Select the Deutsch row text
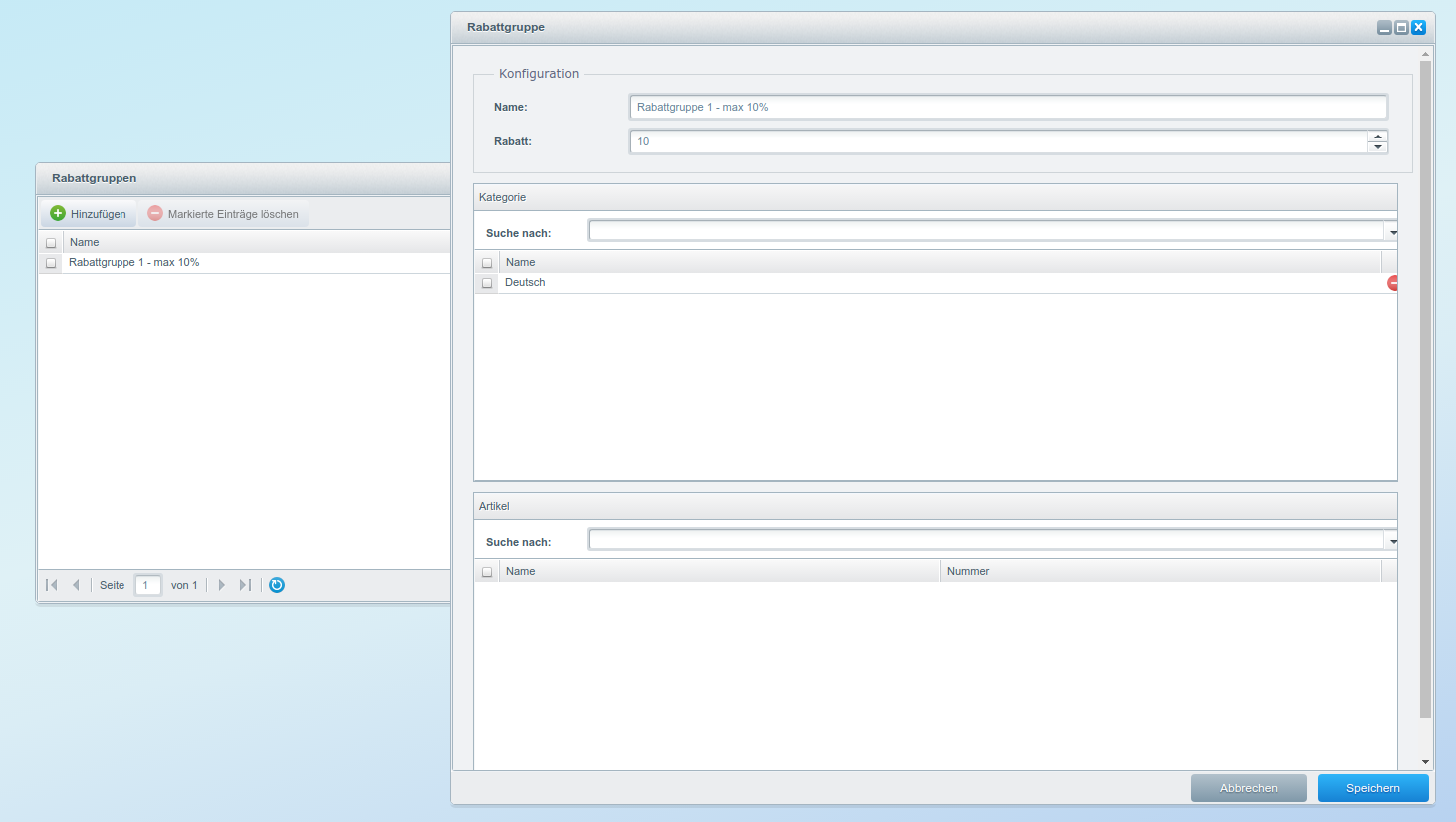Viewport: 1456px width, 822px height. click(525, 282)
